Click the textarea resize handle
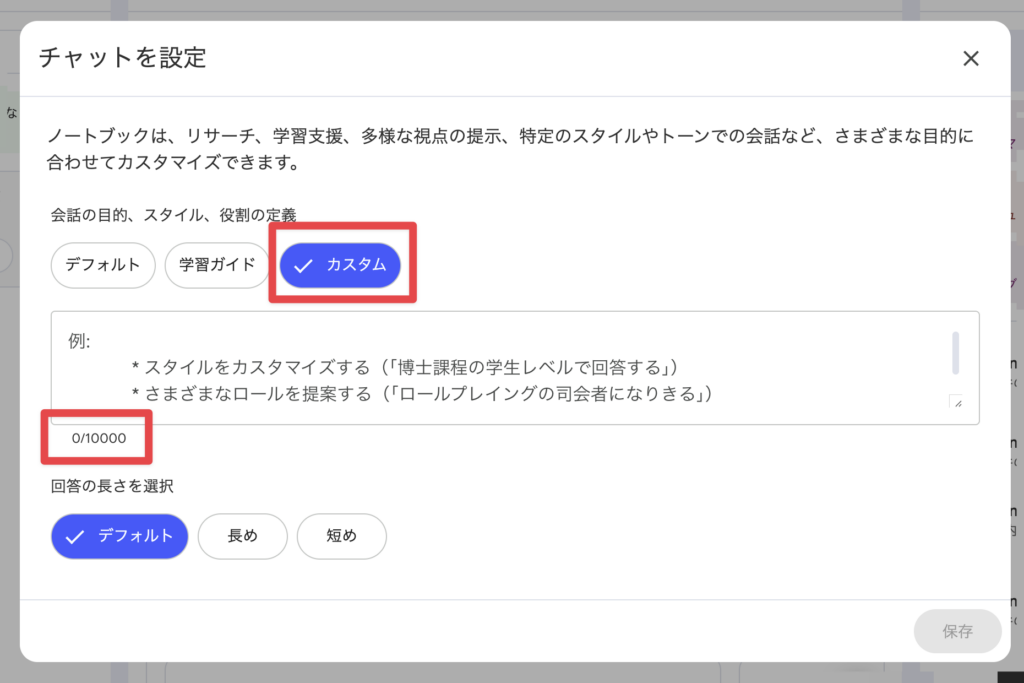 point(957,404)
